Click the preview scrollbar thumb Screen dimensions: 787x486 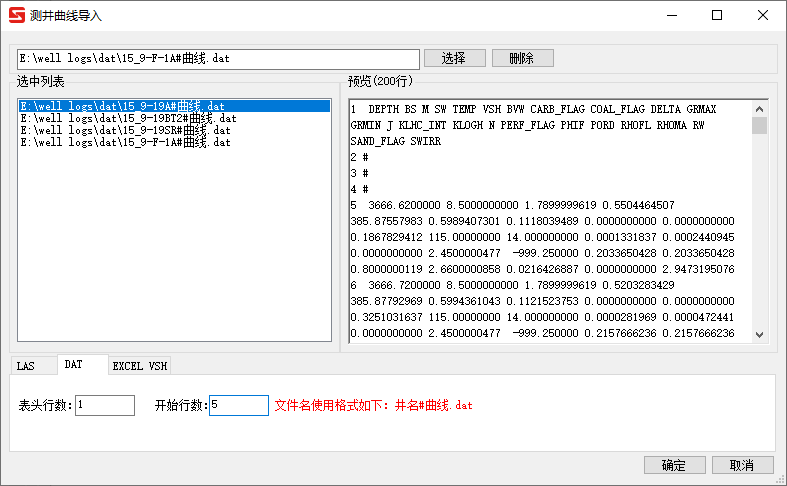[x=759, y=126]
